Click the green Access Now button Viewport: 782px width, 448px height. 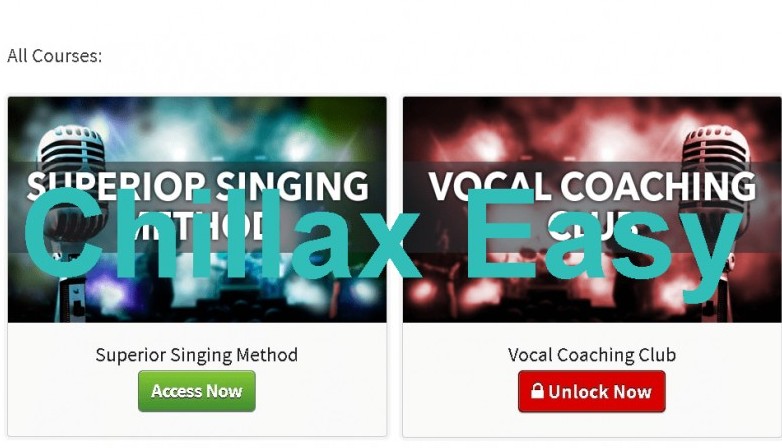[x=196, y=391]
